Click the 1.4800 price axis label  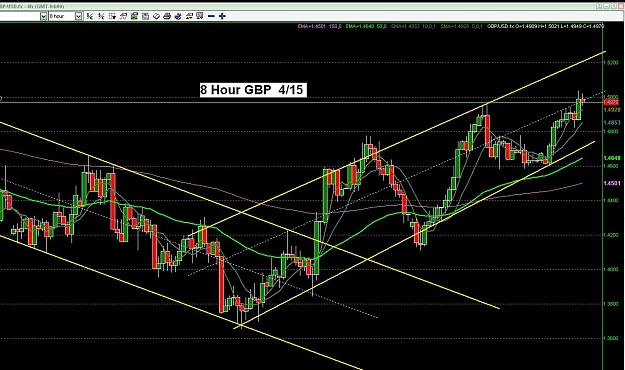tap(611, 132)
